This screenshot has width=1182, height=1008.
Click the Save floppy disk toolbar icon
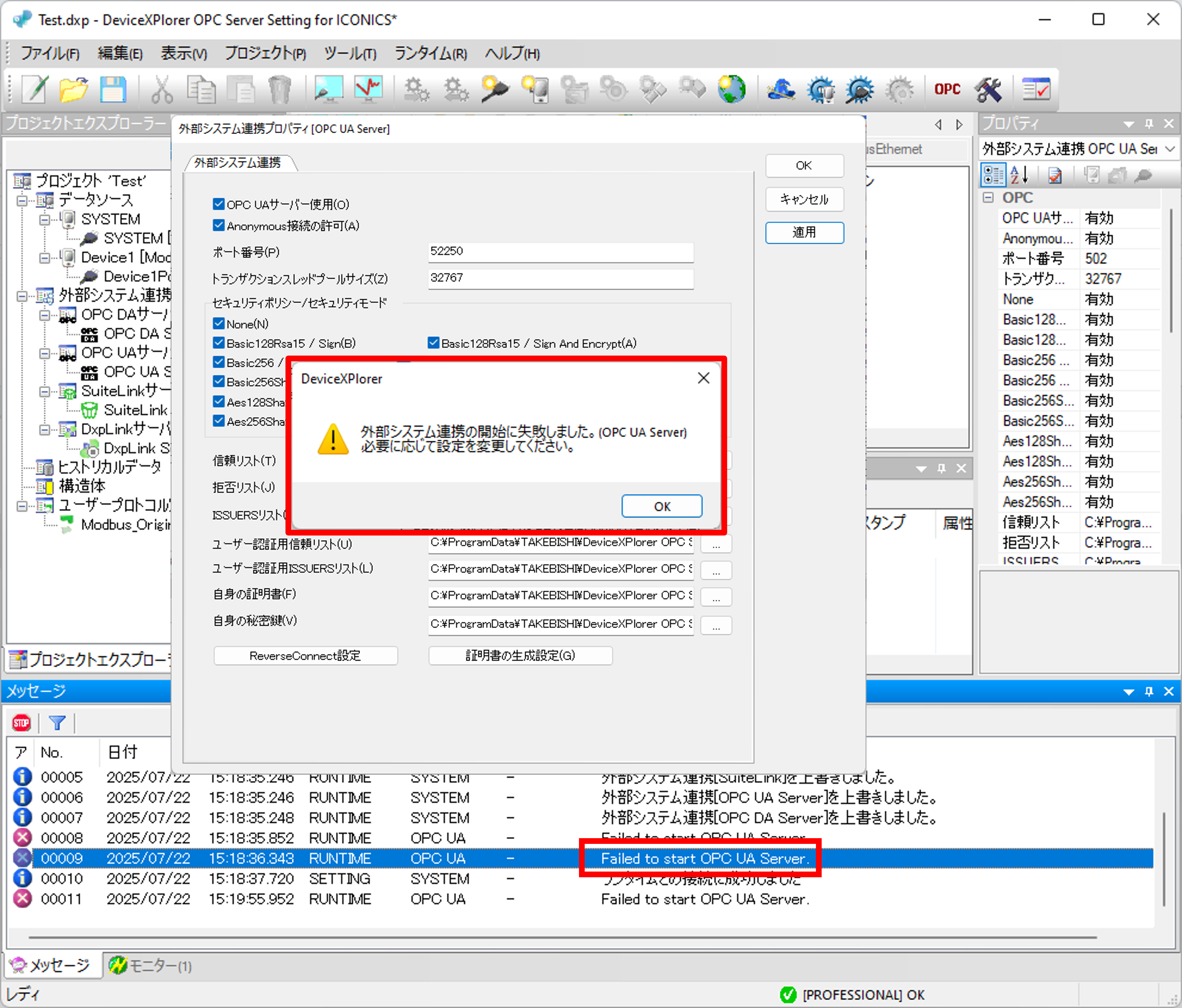pyautogui.click(x=112, y=90)
